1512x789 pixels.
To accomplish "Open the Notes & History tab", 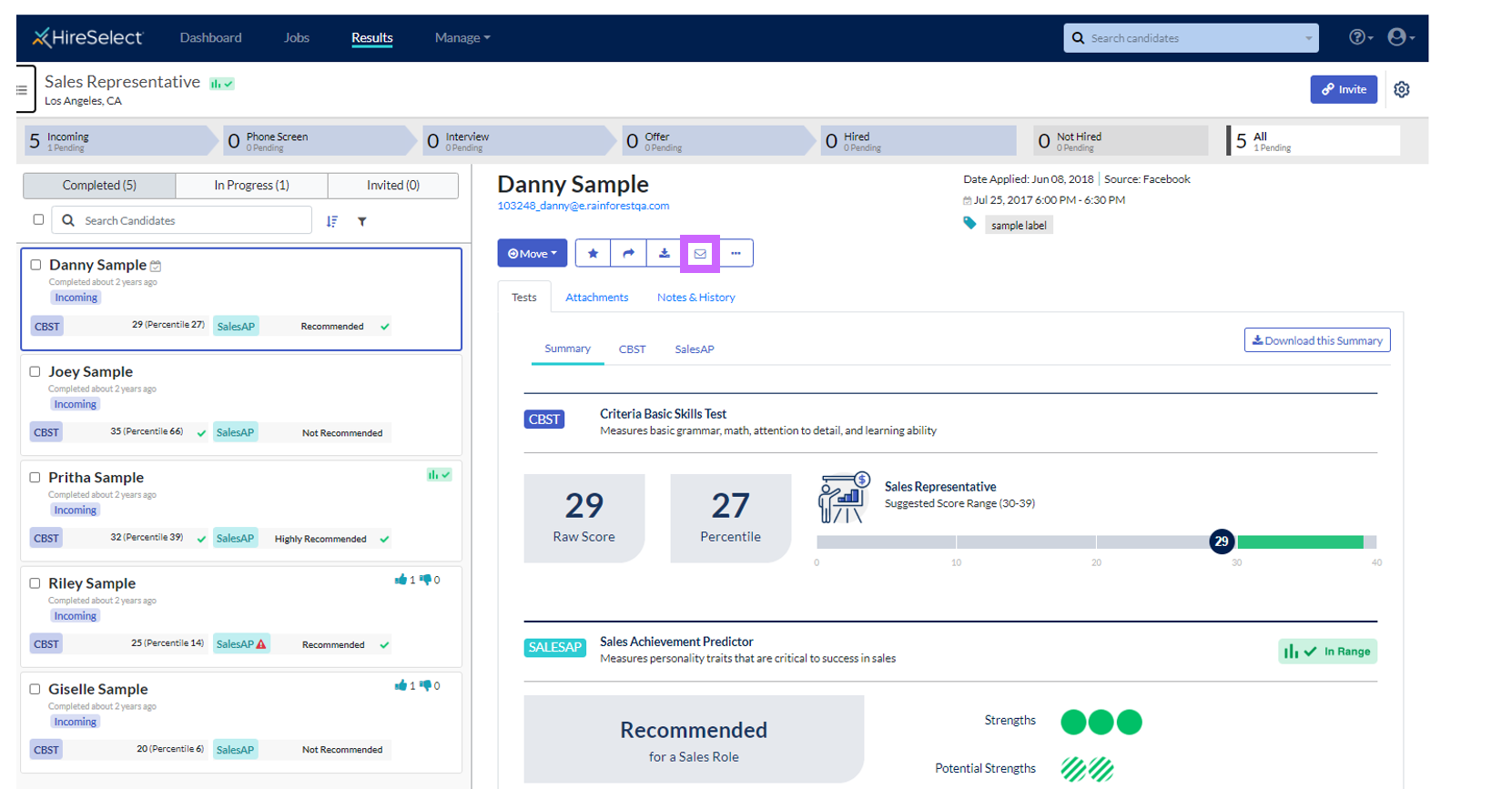I will (x=696, y=298).
